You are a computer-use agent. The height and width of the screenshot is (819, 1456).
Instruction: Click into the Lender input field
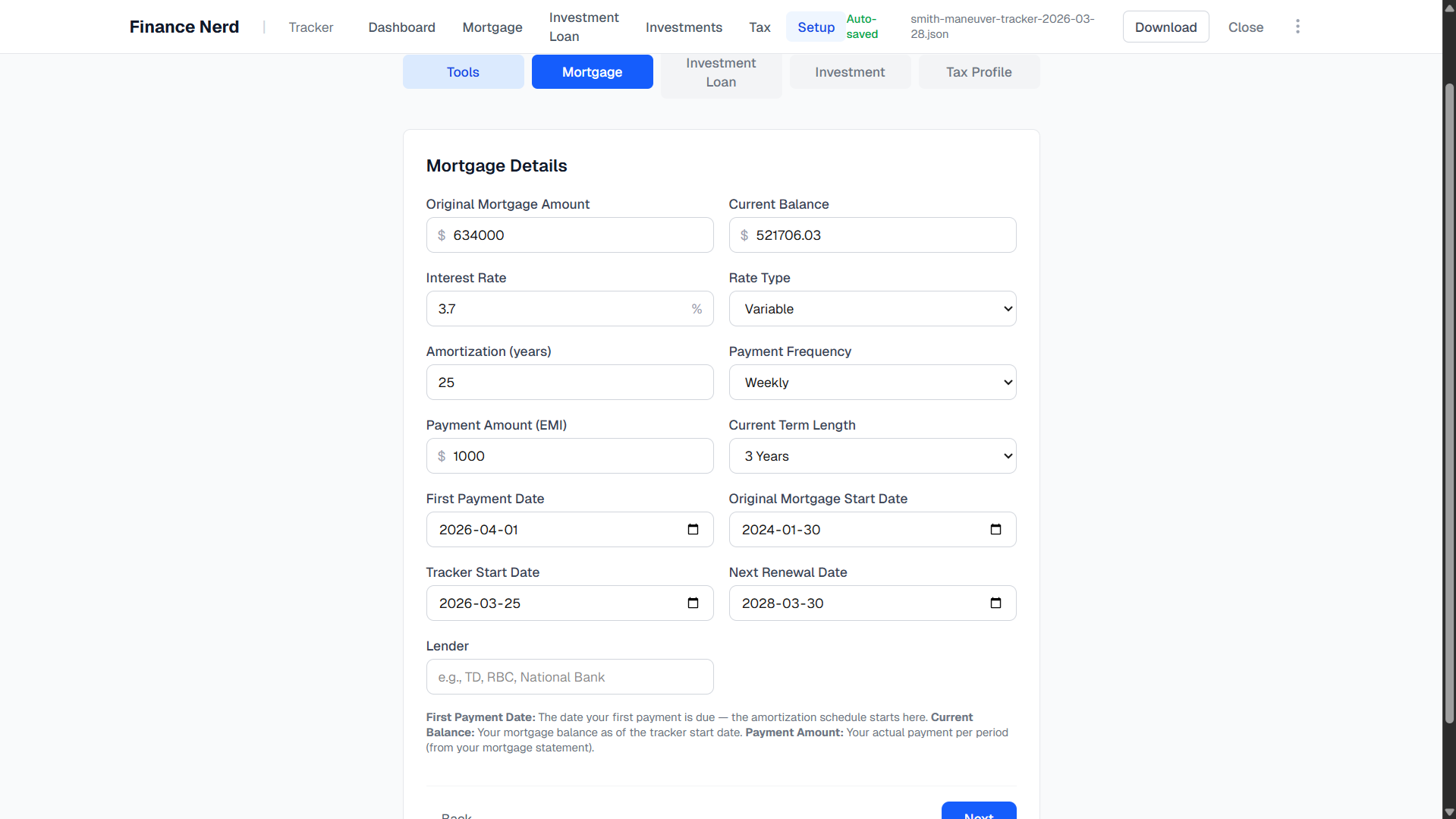tap(569, 676)
